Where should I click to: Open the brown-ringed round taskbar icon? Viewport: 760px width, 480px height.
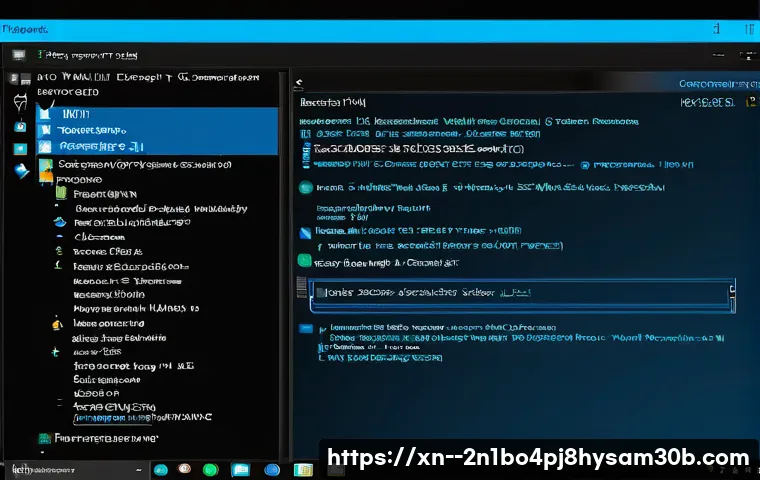coord(185,468)
